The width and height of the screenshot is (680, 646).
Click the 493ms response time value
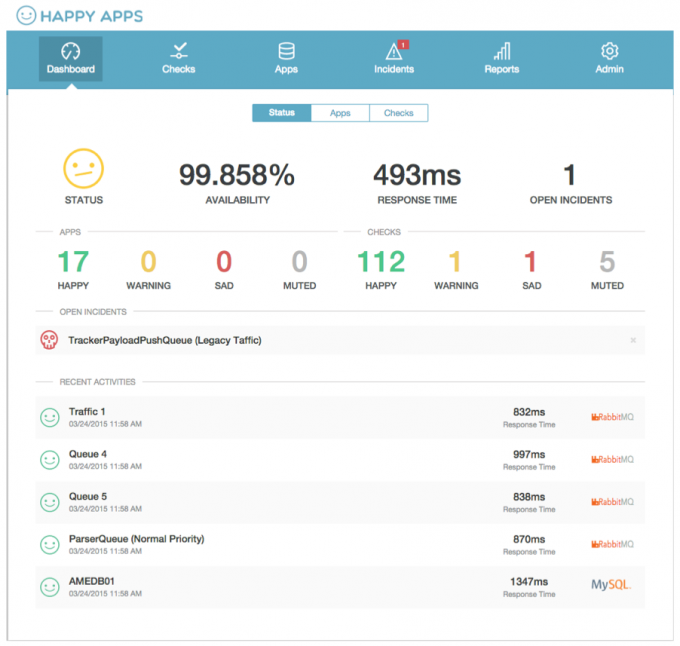417,175
